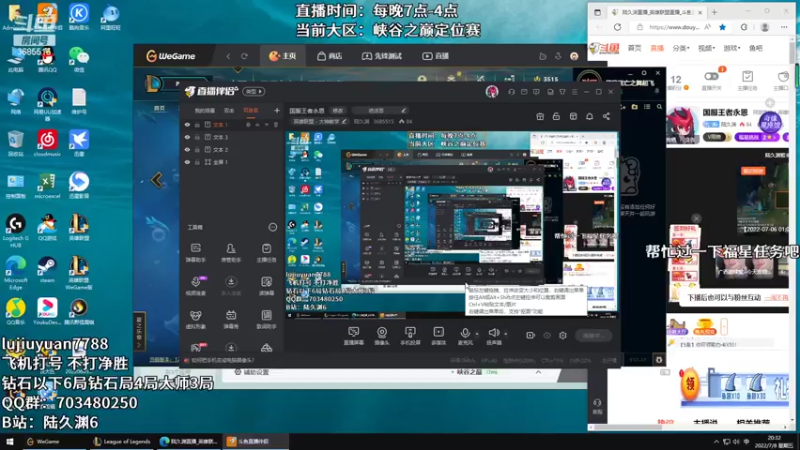
Task: Click 鱼吧 link on Douyu site
Action: tap(756, 48)
